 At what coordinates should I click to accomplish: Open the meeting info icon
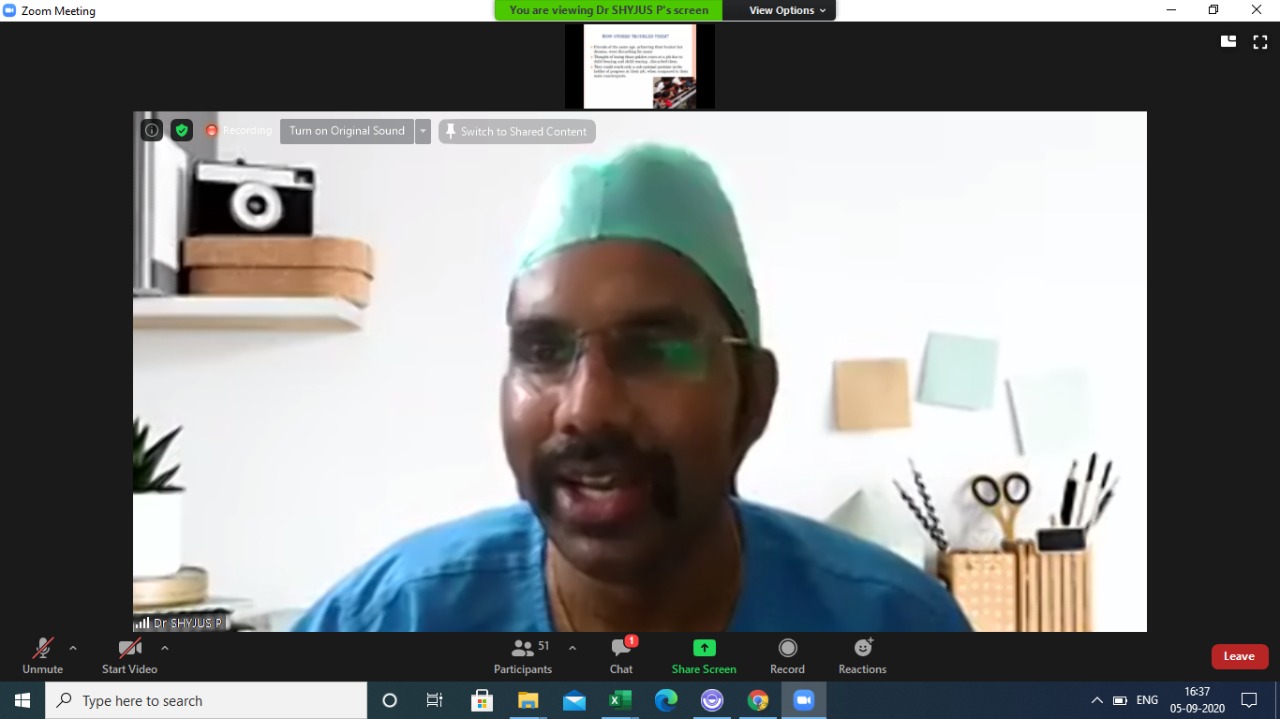click(x=151, y=130)
